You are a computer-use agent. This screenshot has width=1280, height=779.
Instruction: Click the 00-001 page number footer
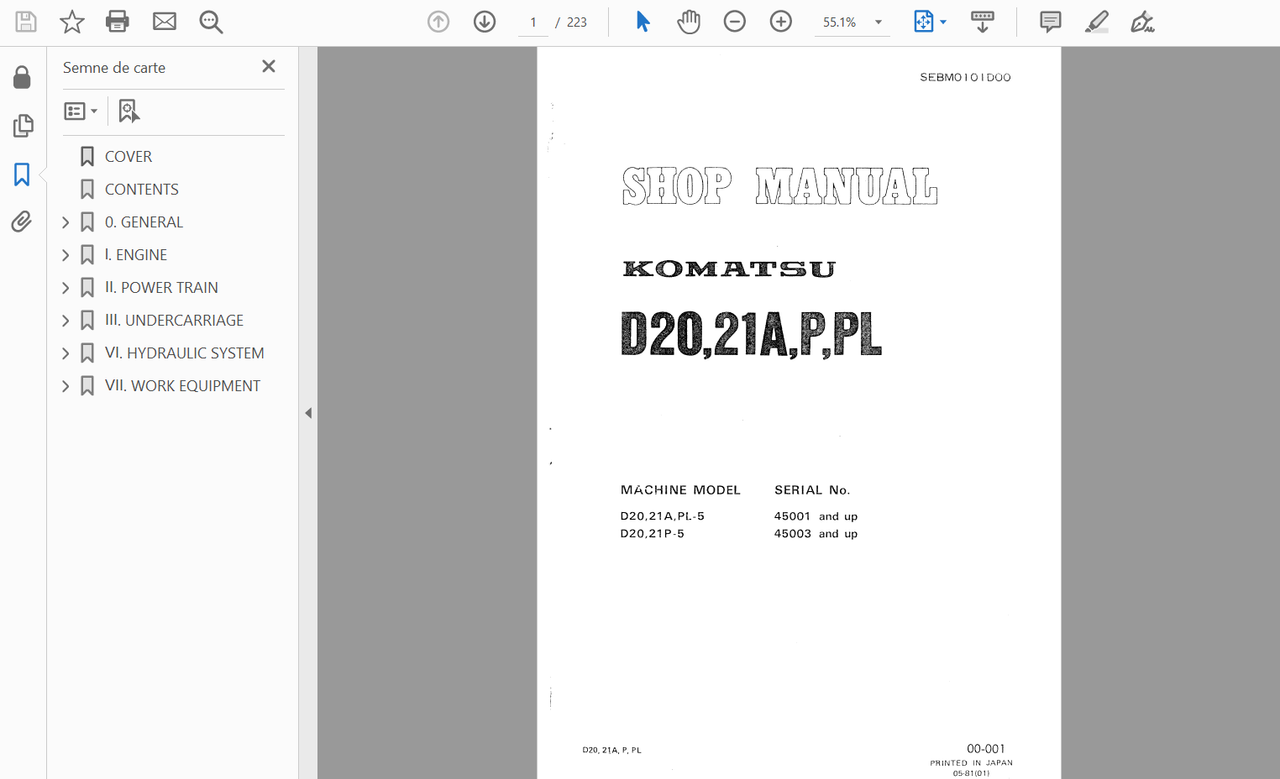coord(986,749)
